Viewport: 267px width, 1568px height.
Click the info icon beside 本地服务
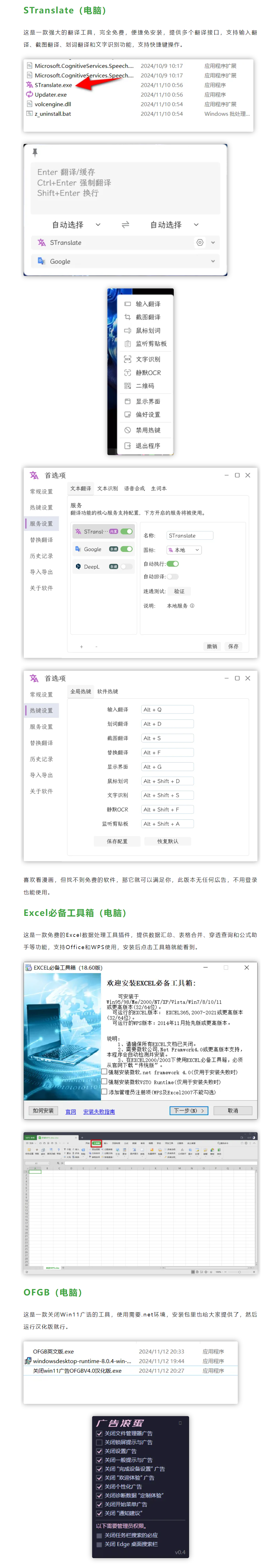coord(192,606)
